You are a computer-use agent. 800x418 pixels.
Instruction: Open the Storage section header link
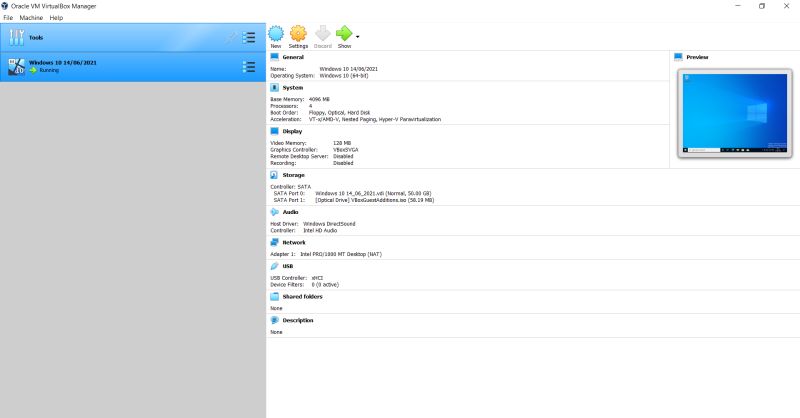point(293,175)
